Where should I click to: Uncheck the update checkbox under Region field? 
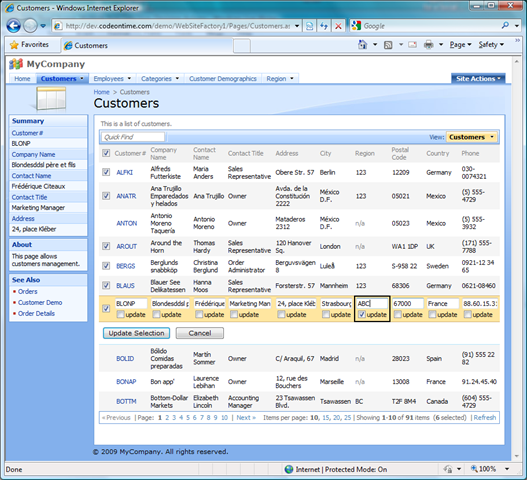[x=362, y=314]
